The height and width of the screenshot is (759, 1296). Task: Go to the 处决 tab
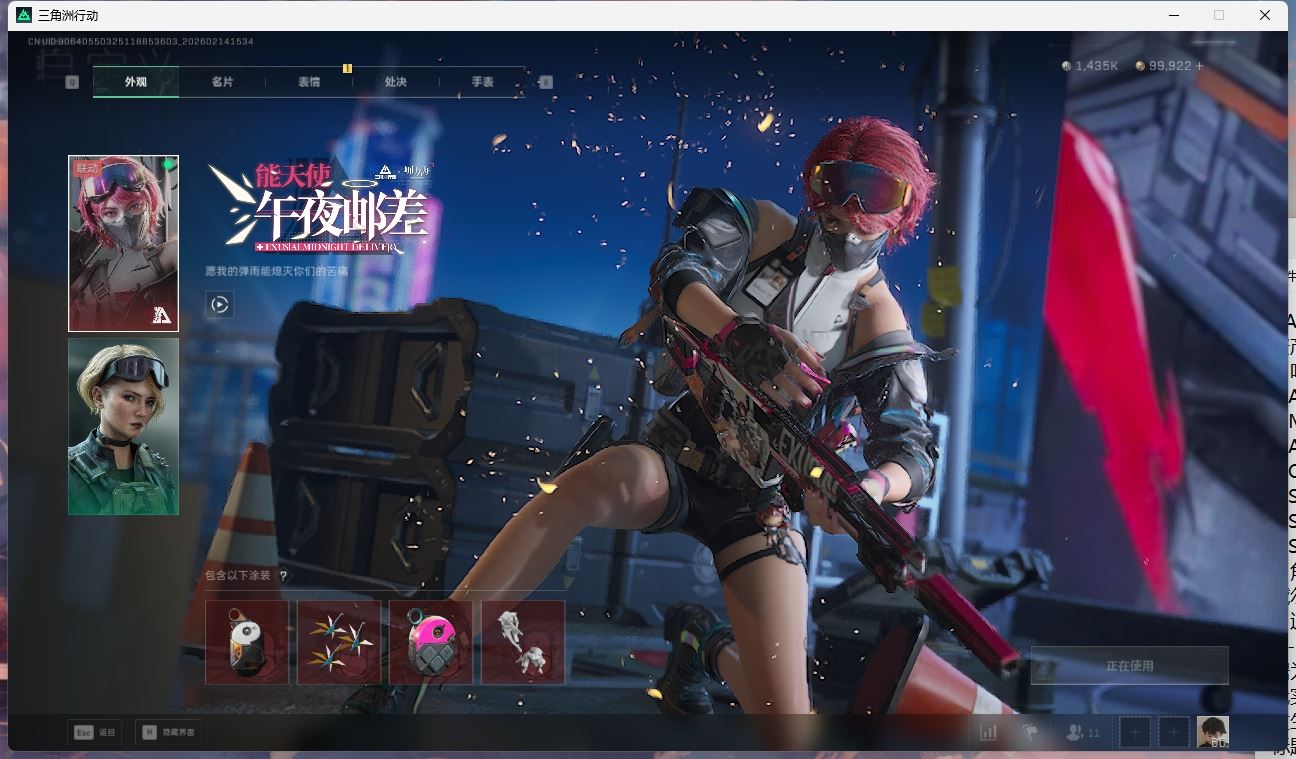point(396,82)
